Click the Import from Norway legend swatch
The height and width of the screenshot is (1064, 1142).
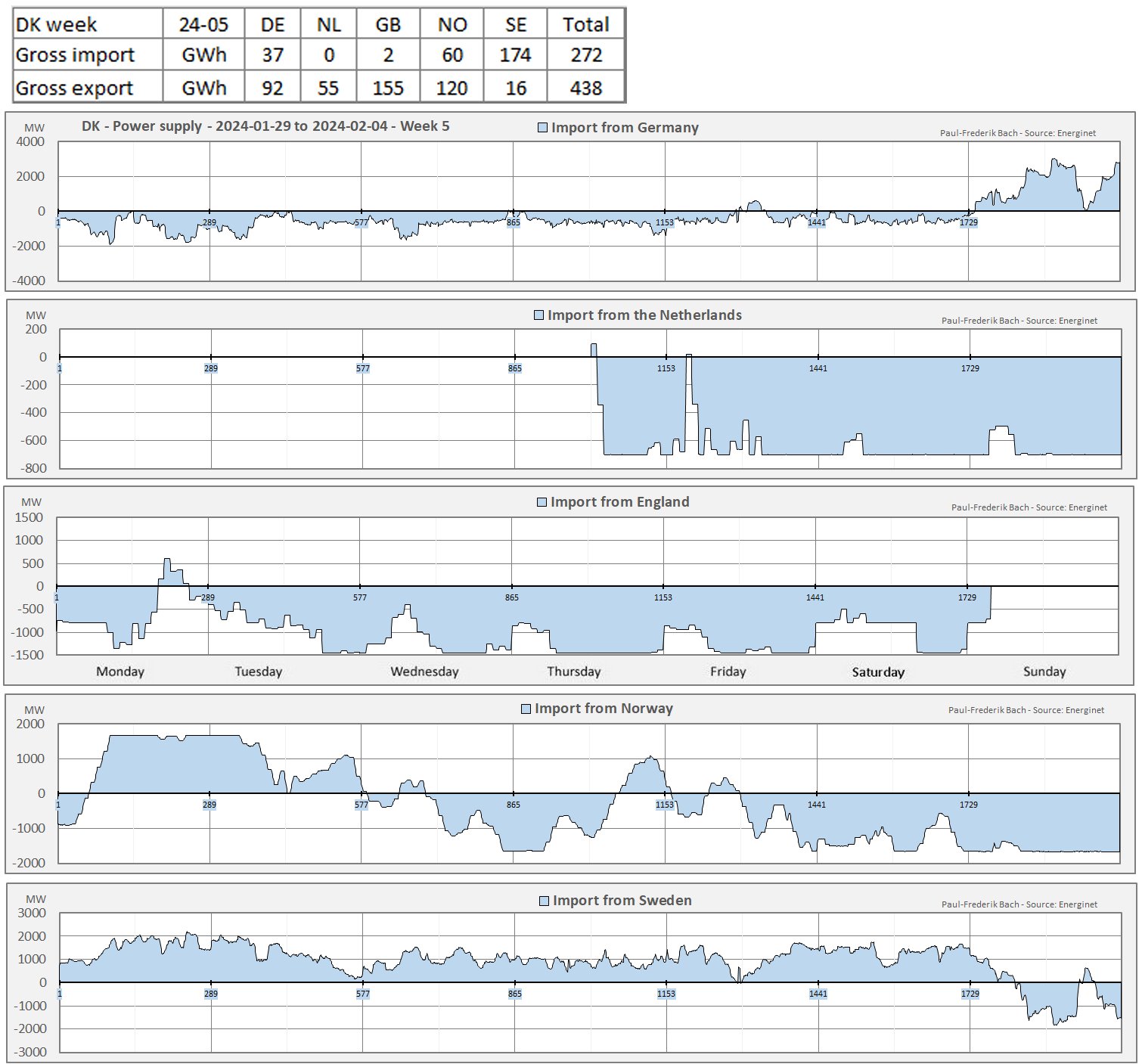[526, 709]
